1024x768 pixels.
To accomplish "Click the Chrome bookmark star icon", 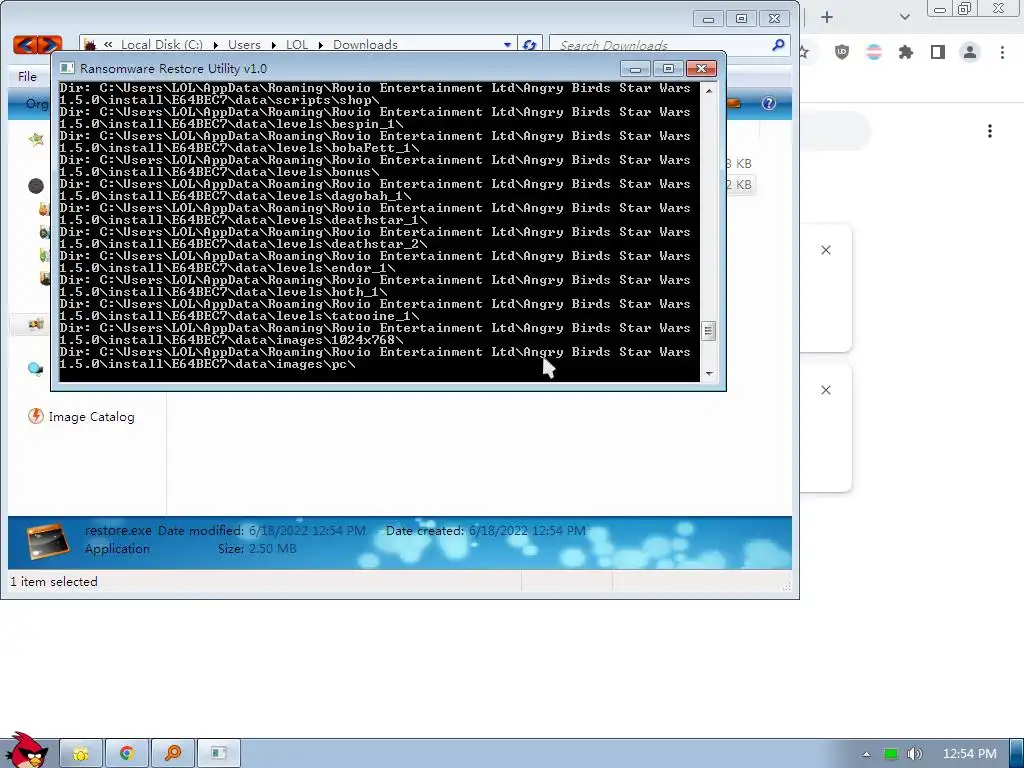I will pos(805,52).
